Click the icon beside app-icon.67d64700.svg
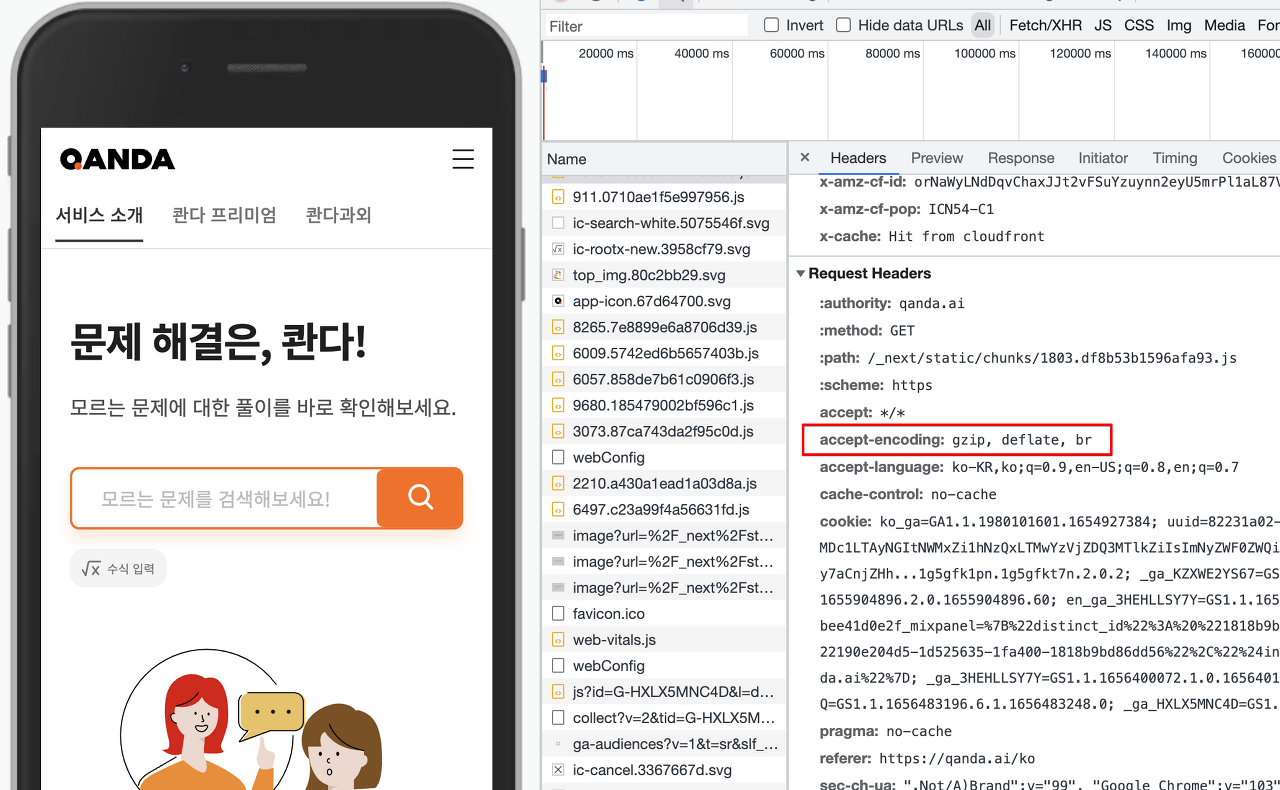1280x790 pixels. coord(558,301)
